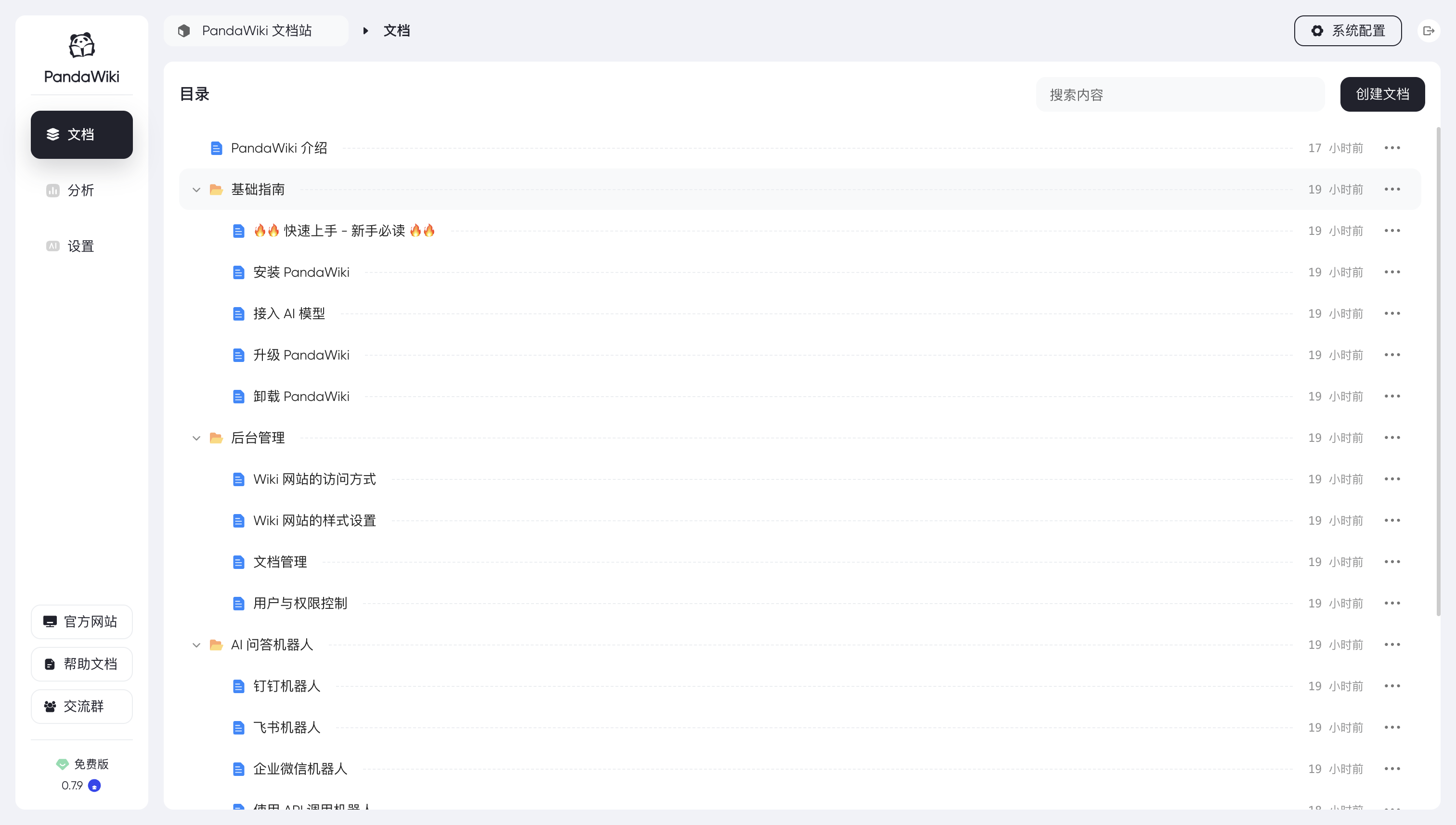Click the document icon beside 接入 AI 模型
Viewport: 1456px width, 825px height.
239,313
